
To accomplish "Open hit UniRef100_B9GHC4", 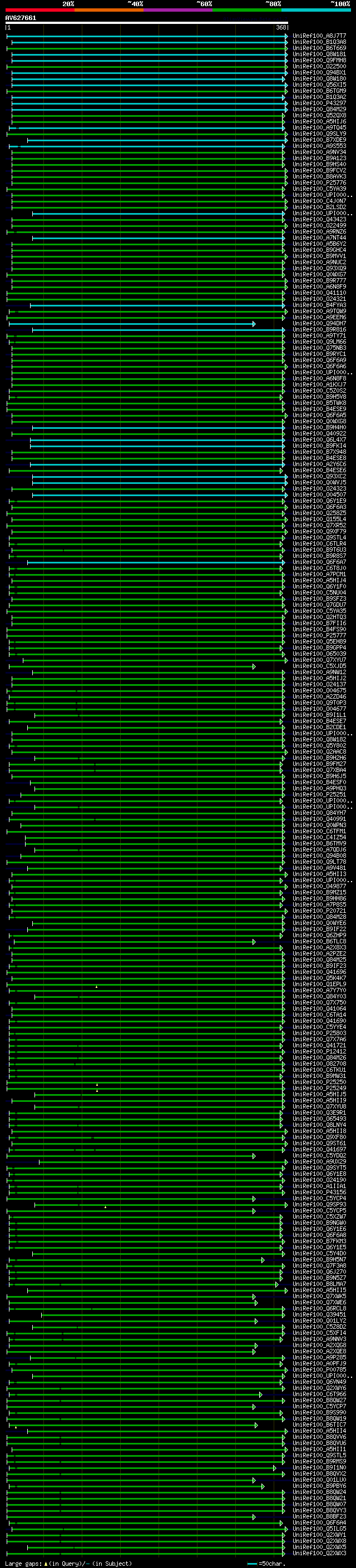I will click(319, 250).
